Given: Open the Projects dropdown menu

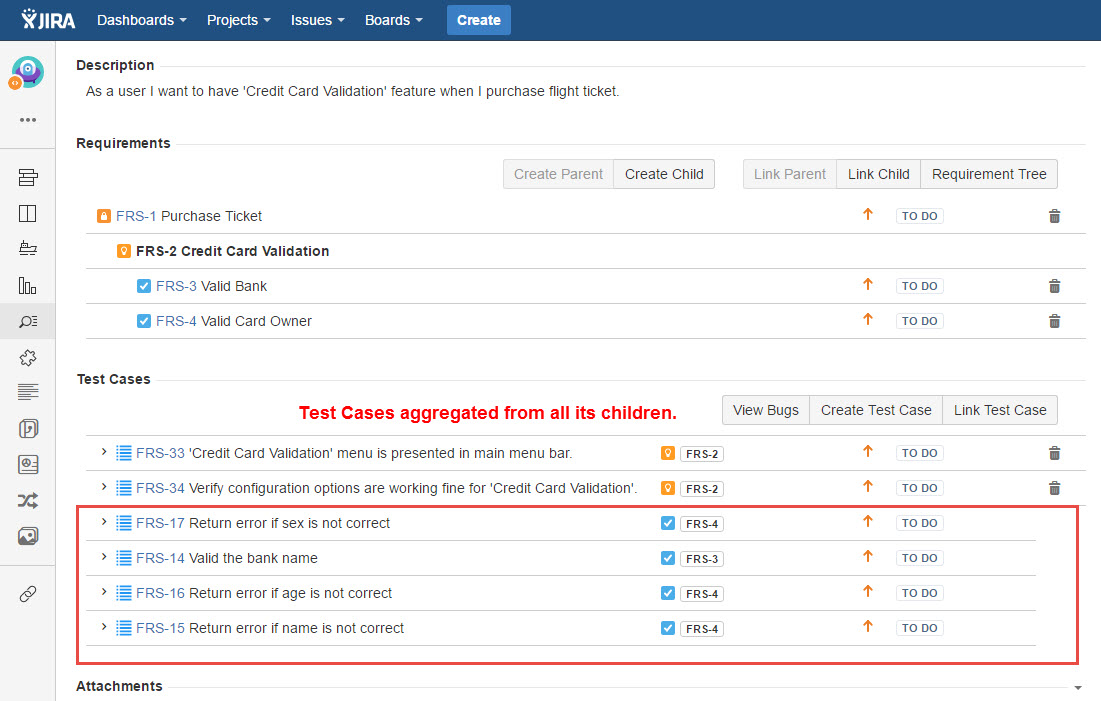Looking at the screenshot, I should coord(239,20).
